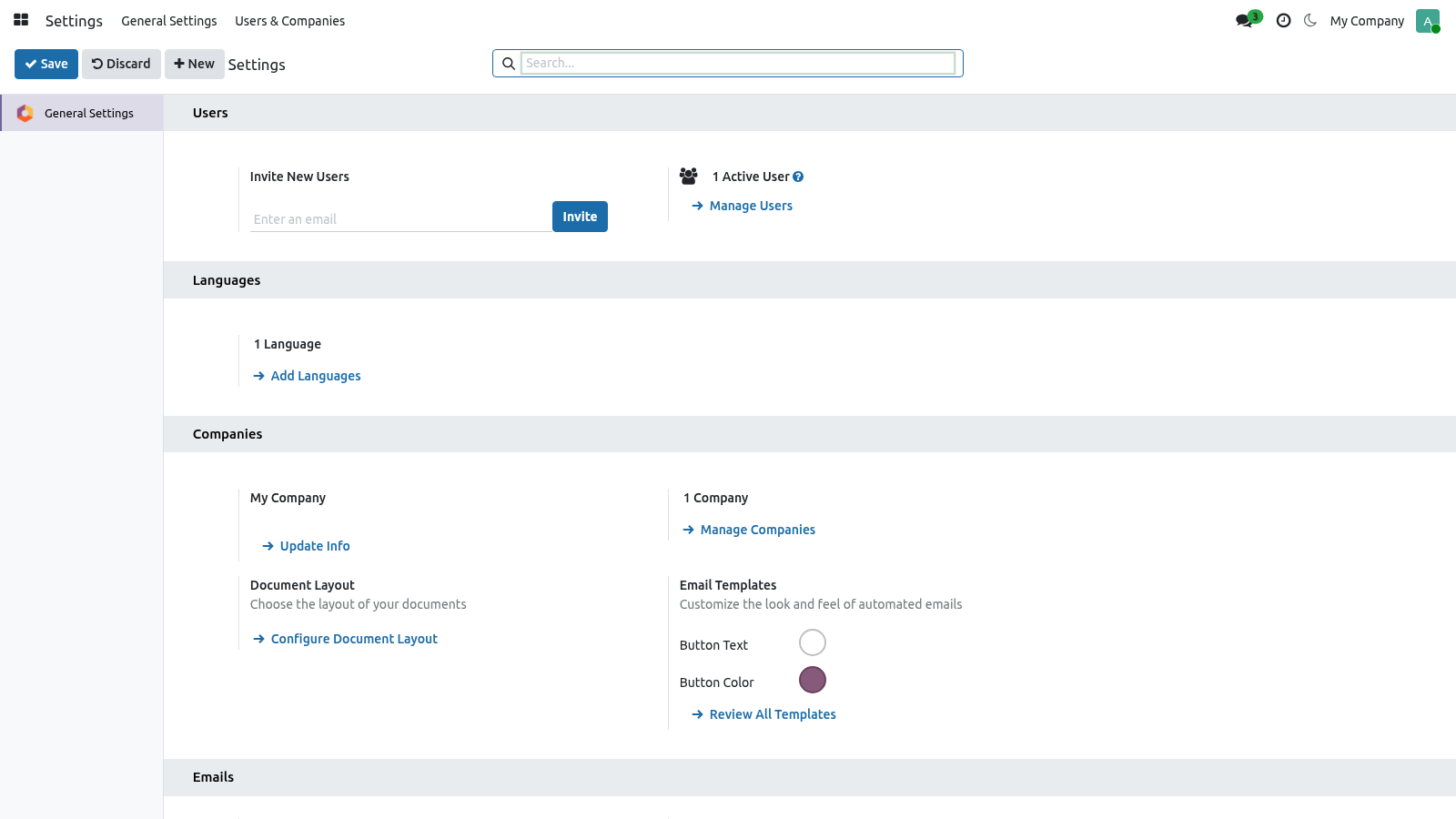Open the user avatar menu
Viewport: 1456px width, 819px height.
click(1427, 21)
